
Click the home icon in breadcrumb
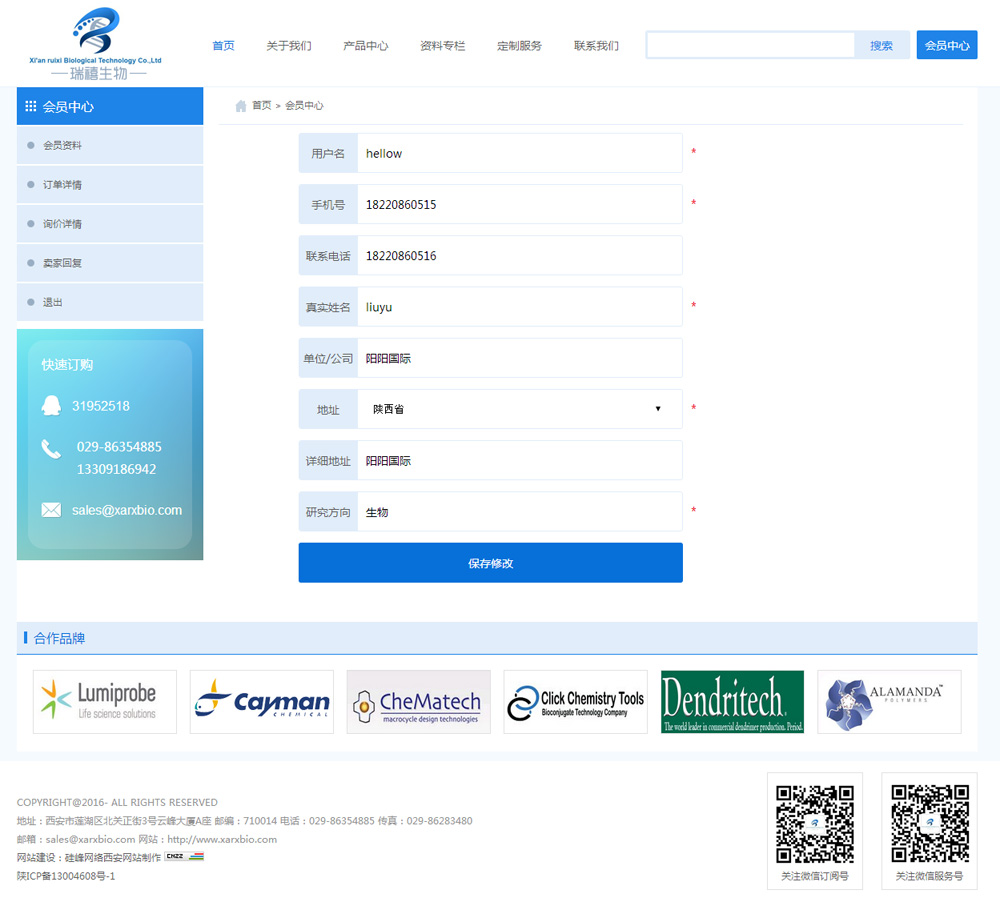click(240, 106)
